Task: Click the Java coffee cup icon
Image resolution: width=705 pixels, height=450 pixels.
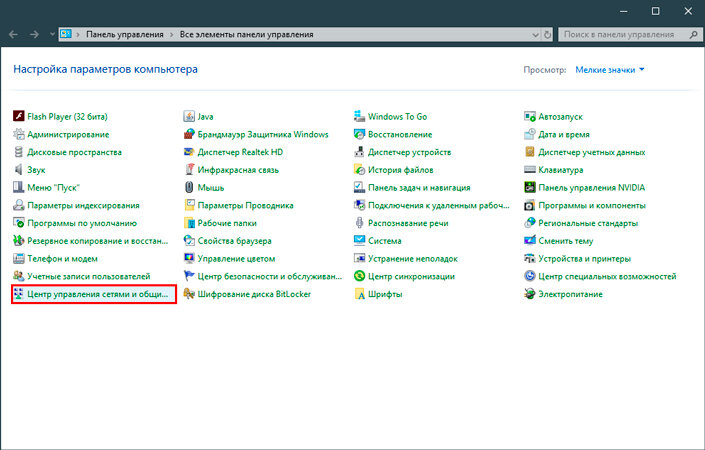Action: point(189,116)
